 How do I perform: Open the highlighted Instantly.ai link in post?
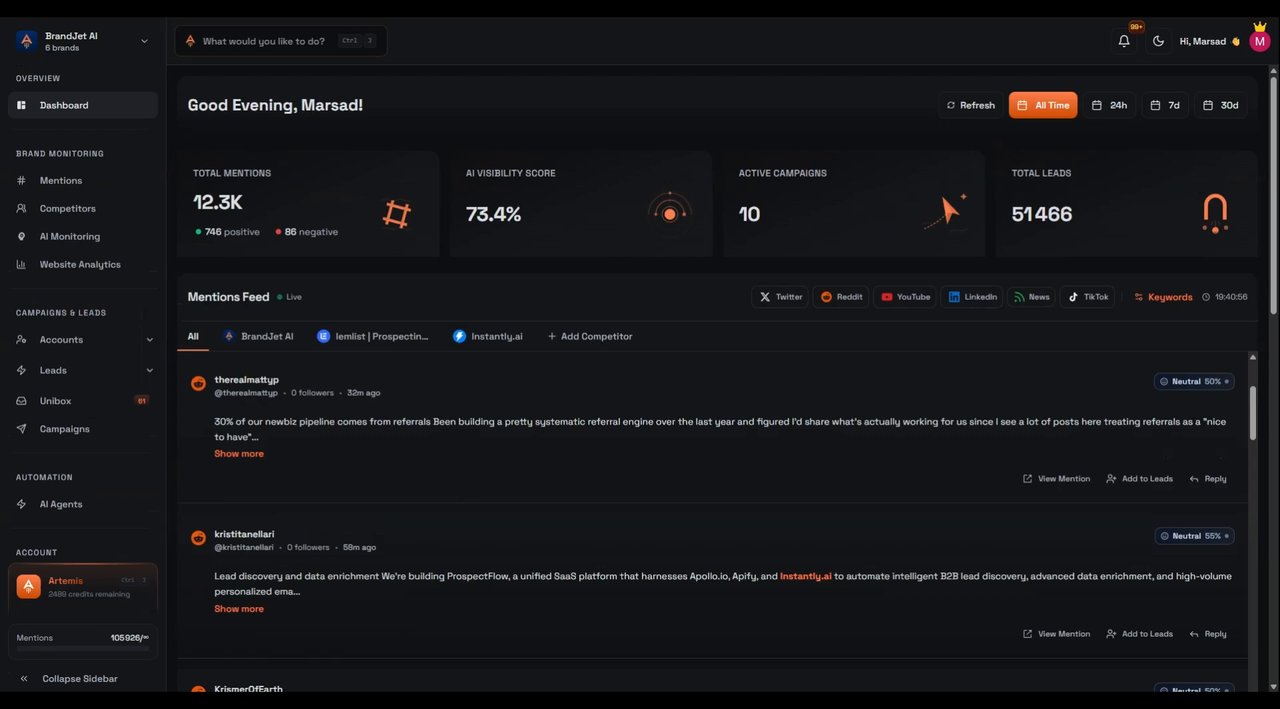[805, 577]
